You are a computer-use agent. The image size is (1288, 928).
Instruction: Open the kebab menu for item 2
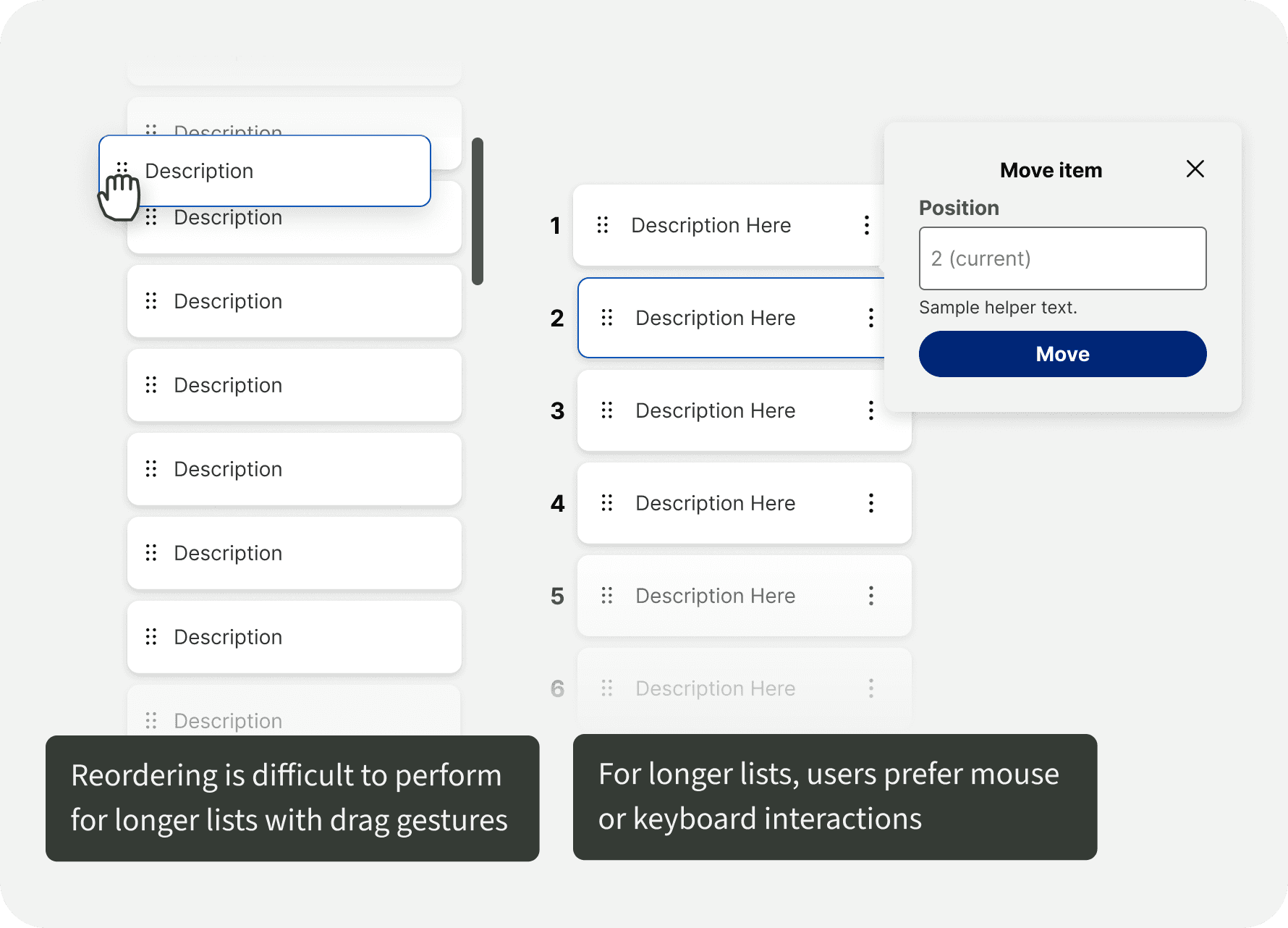point(870,318)
